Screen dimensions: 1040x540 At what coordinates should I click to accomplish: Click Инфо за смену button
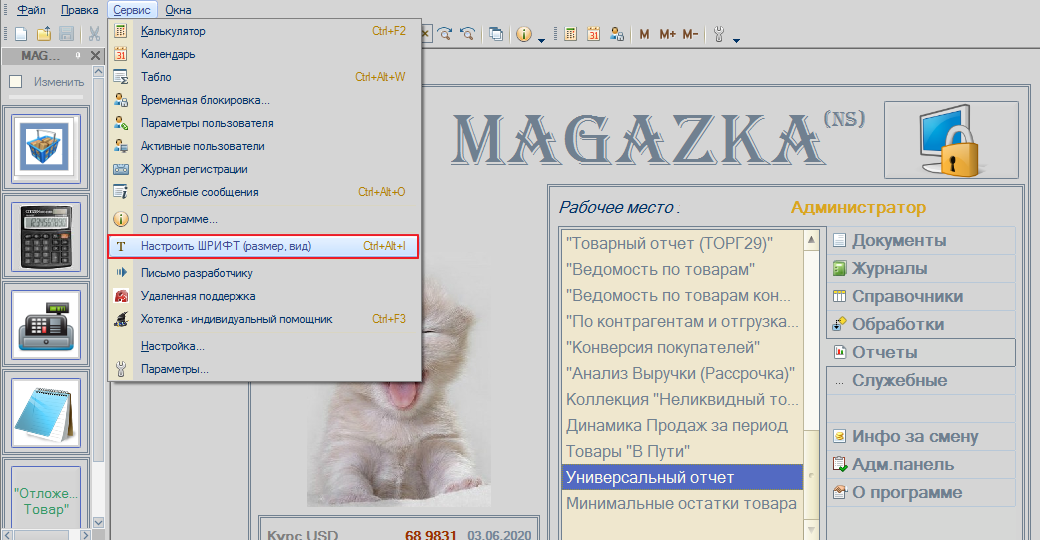[921, 437]
